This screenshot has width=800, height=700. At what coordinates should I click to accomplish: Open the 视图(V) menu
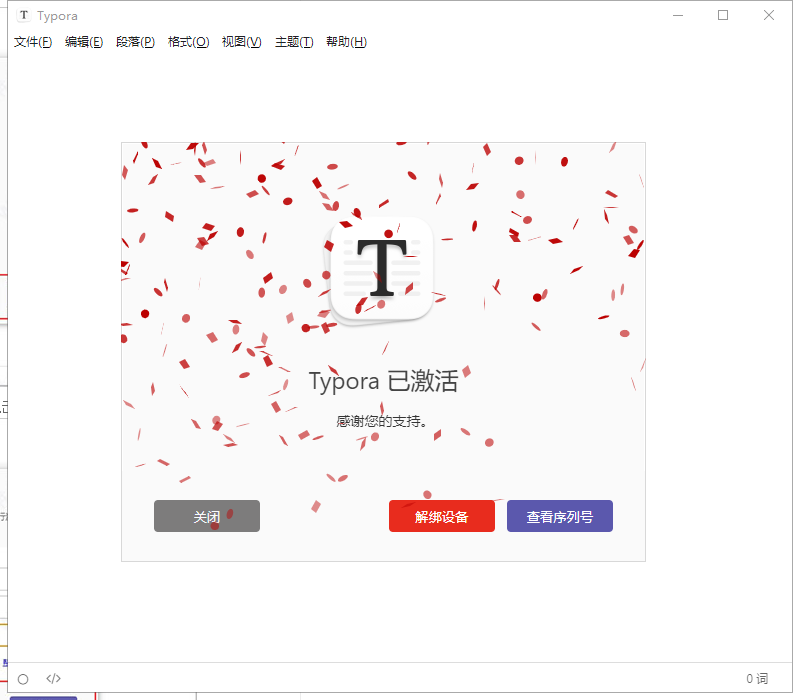tap(241, 42)
